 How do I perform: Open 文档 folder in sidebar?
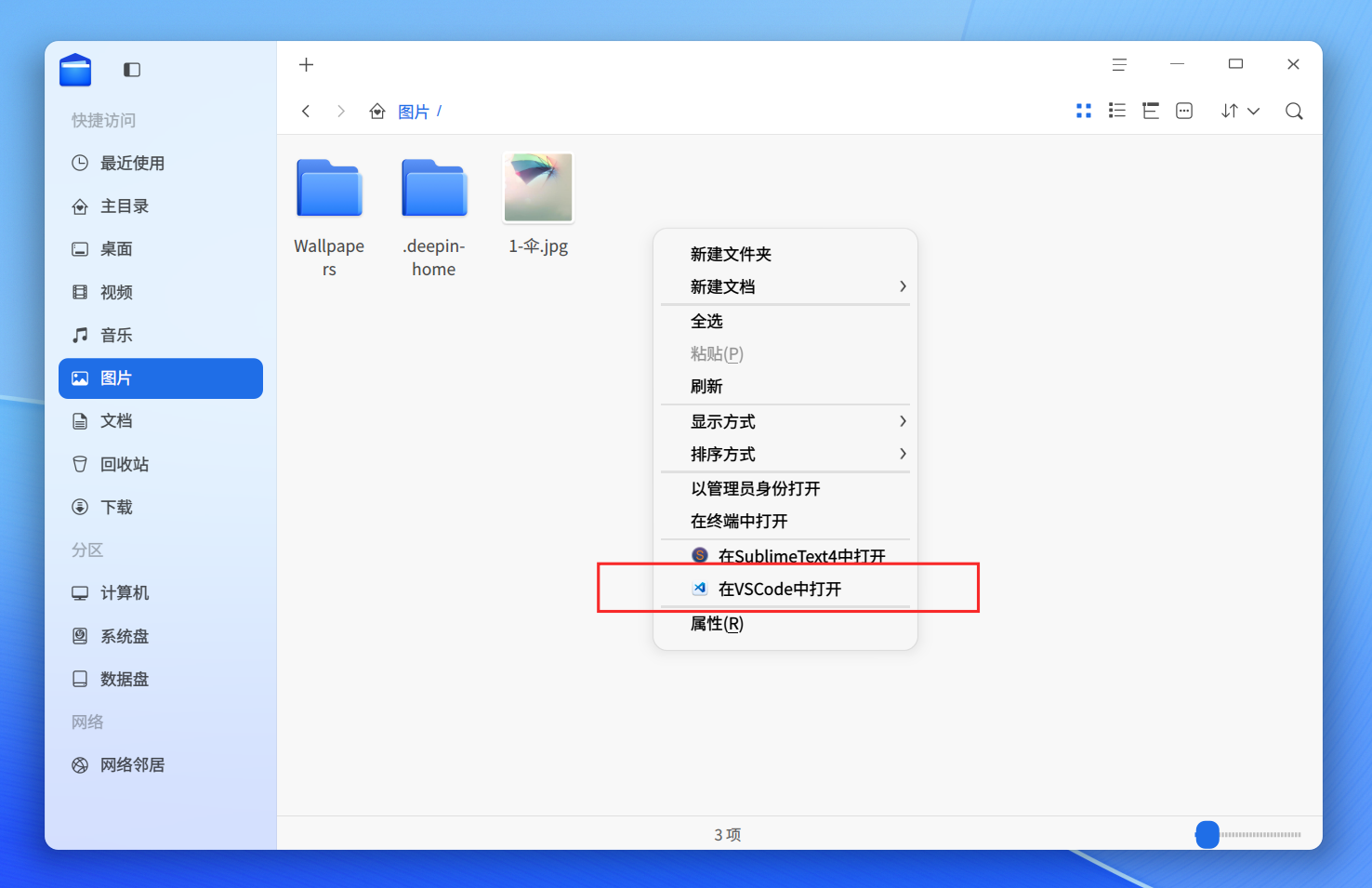pos(161,421)
